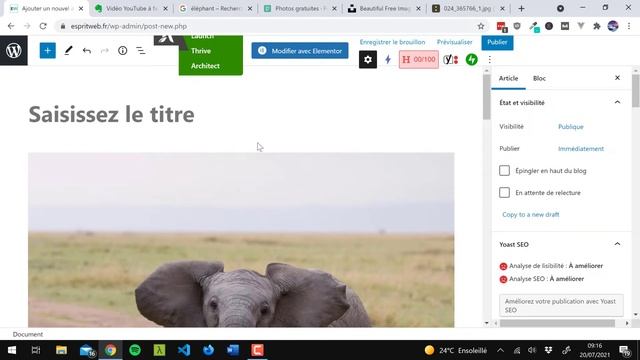Open Task View on taskbar
The width and height of the screenshot is (640, 360).
(x=36, y=350)
